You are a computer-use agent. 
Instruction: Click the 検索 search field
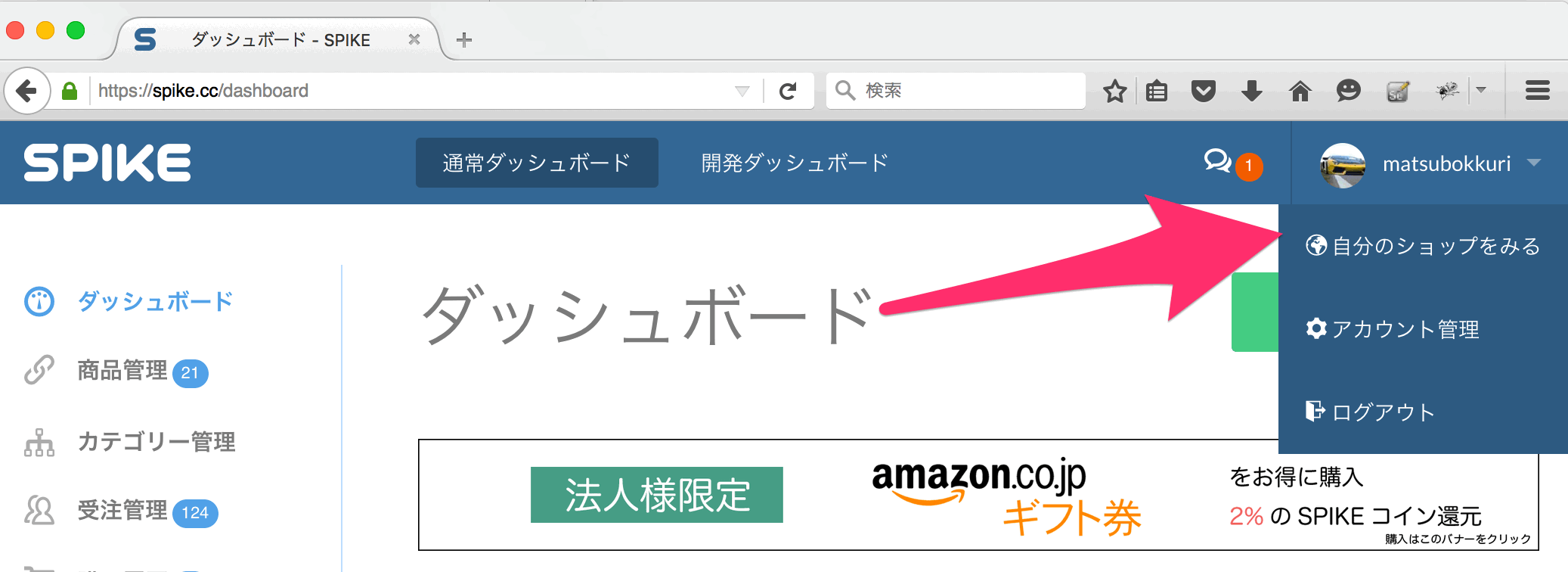[x=956, y=91]
